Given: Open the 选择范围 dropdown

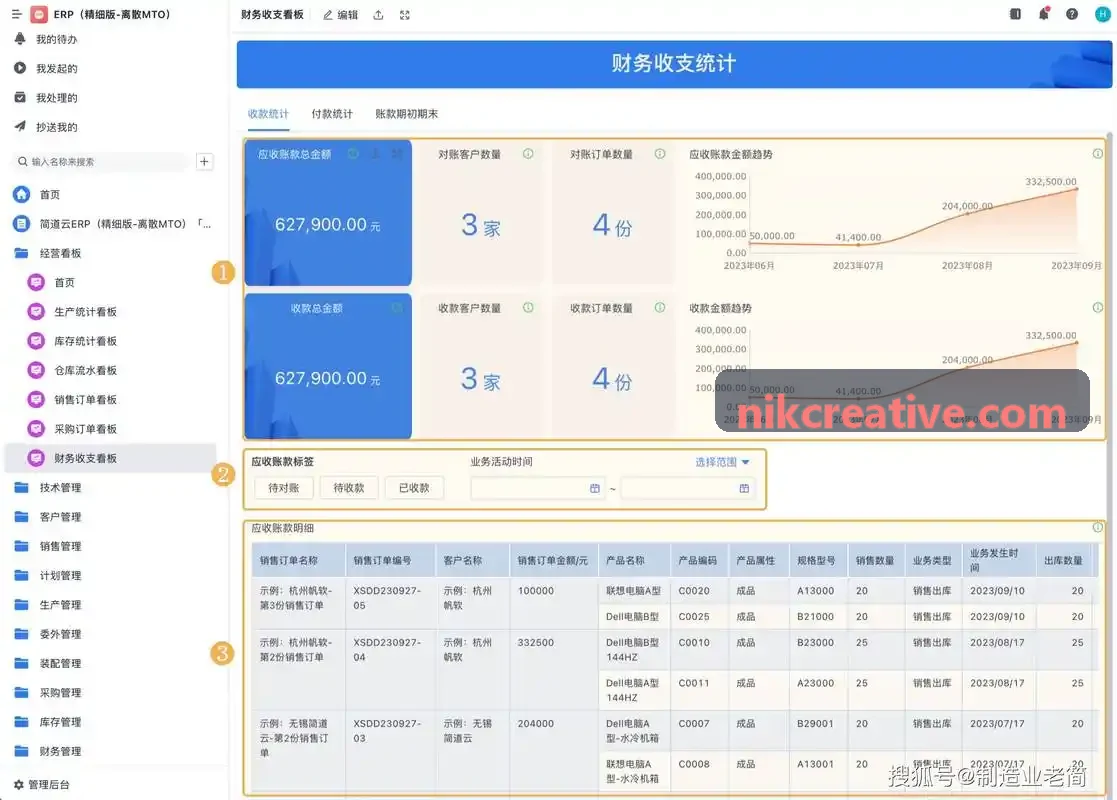Looking at the screenshot, I should pos(722,462).
